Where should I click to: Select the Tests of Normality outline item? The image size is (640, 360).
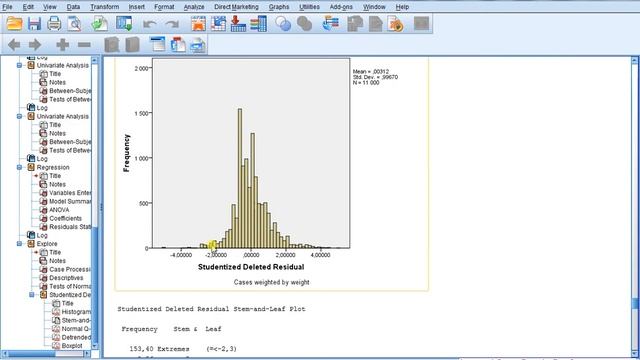[70, 286]
